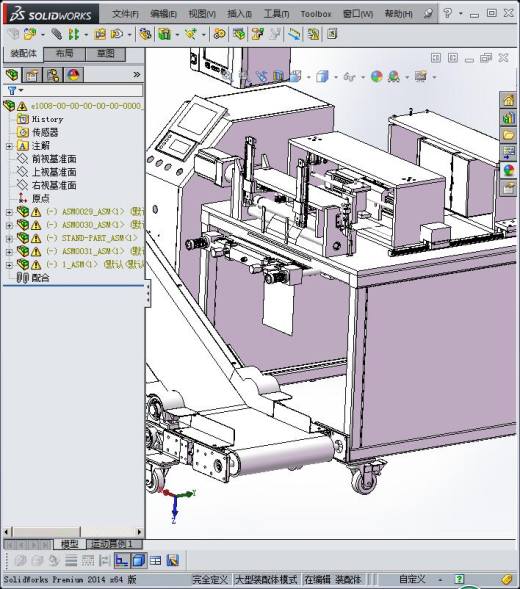520x589 pixels.
Task: Click the Previous View icon
Action: point(262,77)
